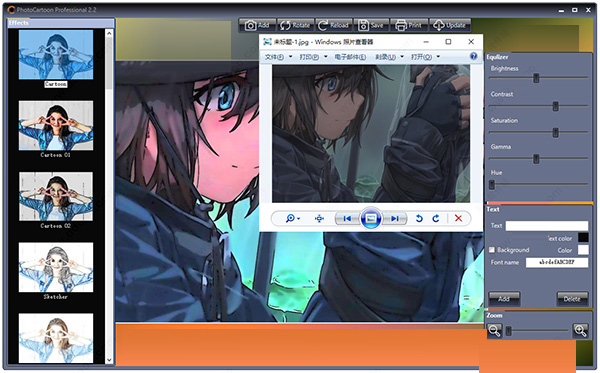Click the Zoom slider handle
Viewport: 600px width, 373px height.
pyautogui.click(x=509, y=331)
